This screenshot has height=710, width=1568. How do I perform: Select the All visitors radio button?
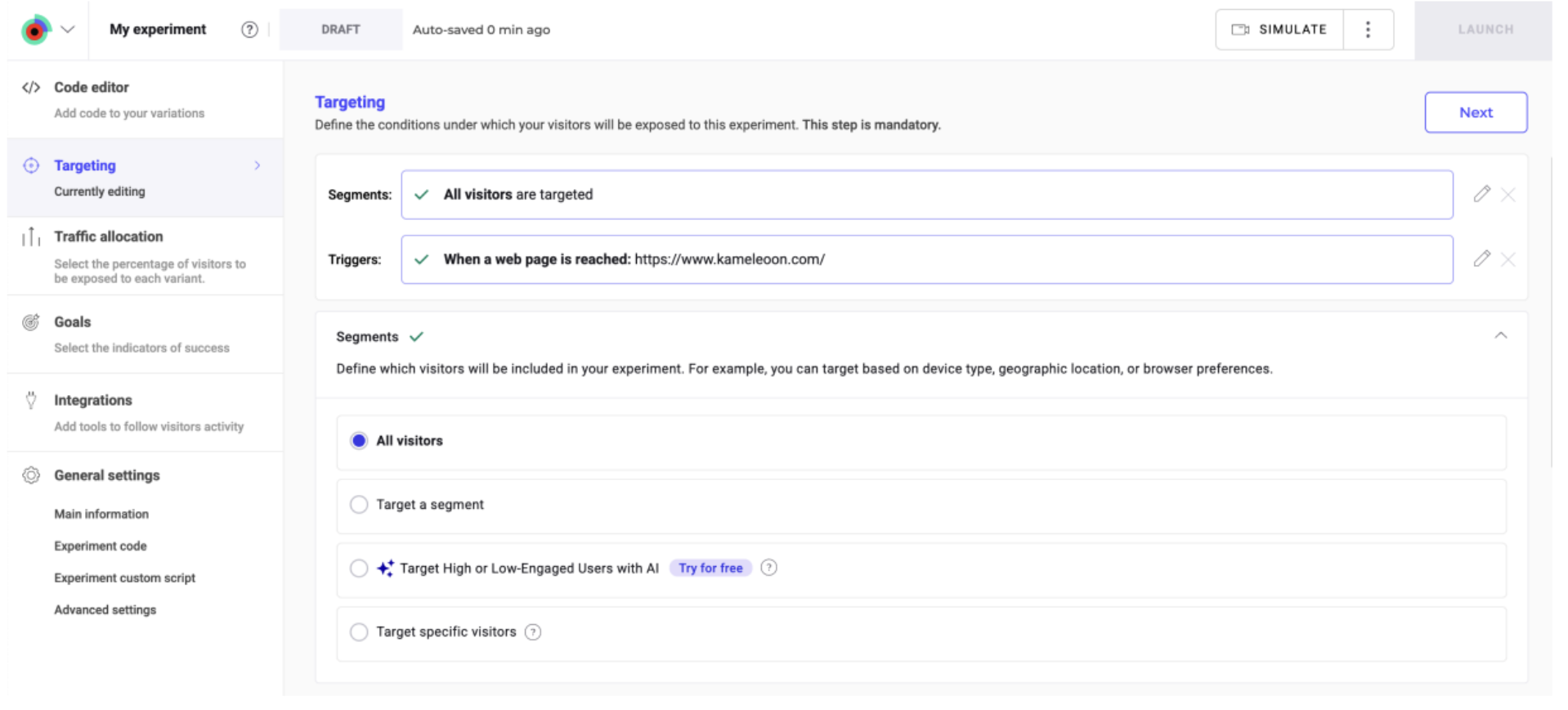pos(359,441)
